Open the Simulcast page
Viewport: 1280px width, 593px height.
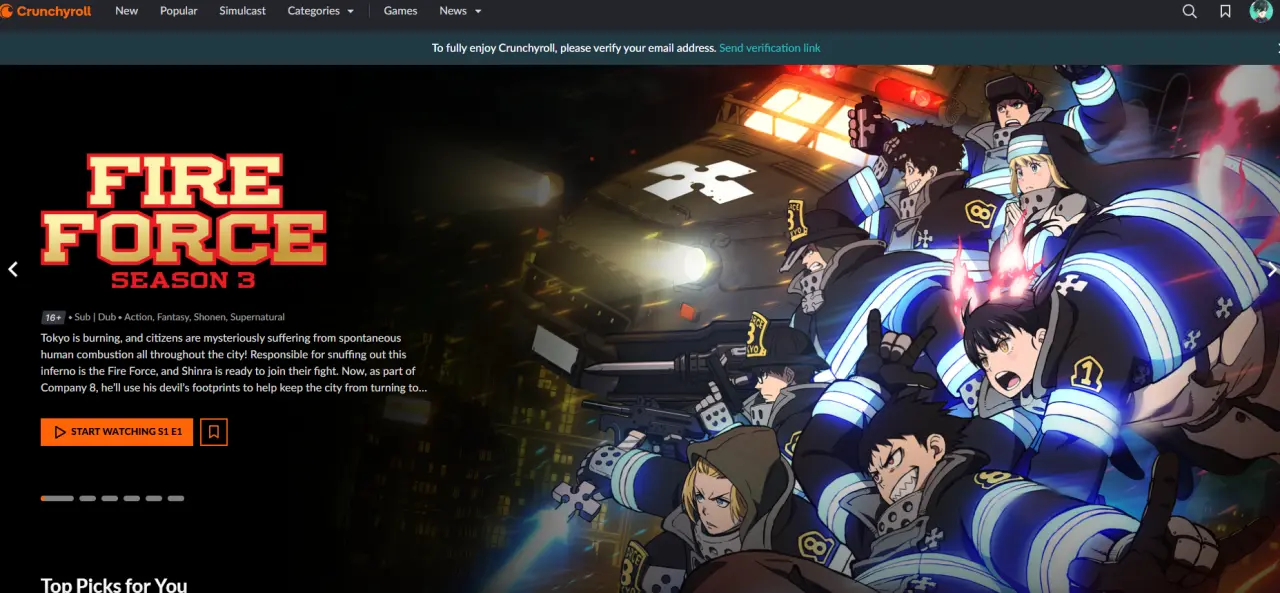(242, 11)
